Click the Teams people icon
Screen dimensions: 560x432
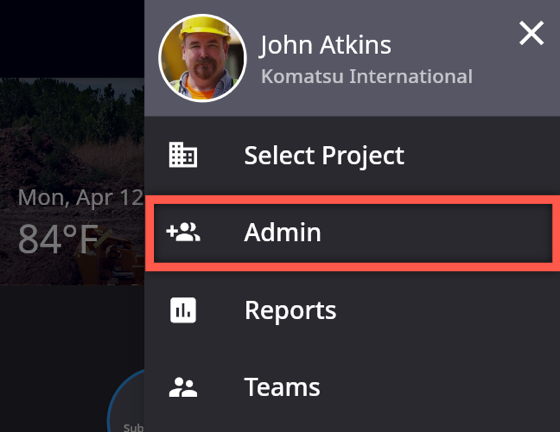(x=183, y=388)
